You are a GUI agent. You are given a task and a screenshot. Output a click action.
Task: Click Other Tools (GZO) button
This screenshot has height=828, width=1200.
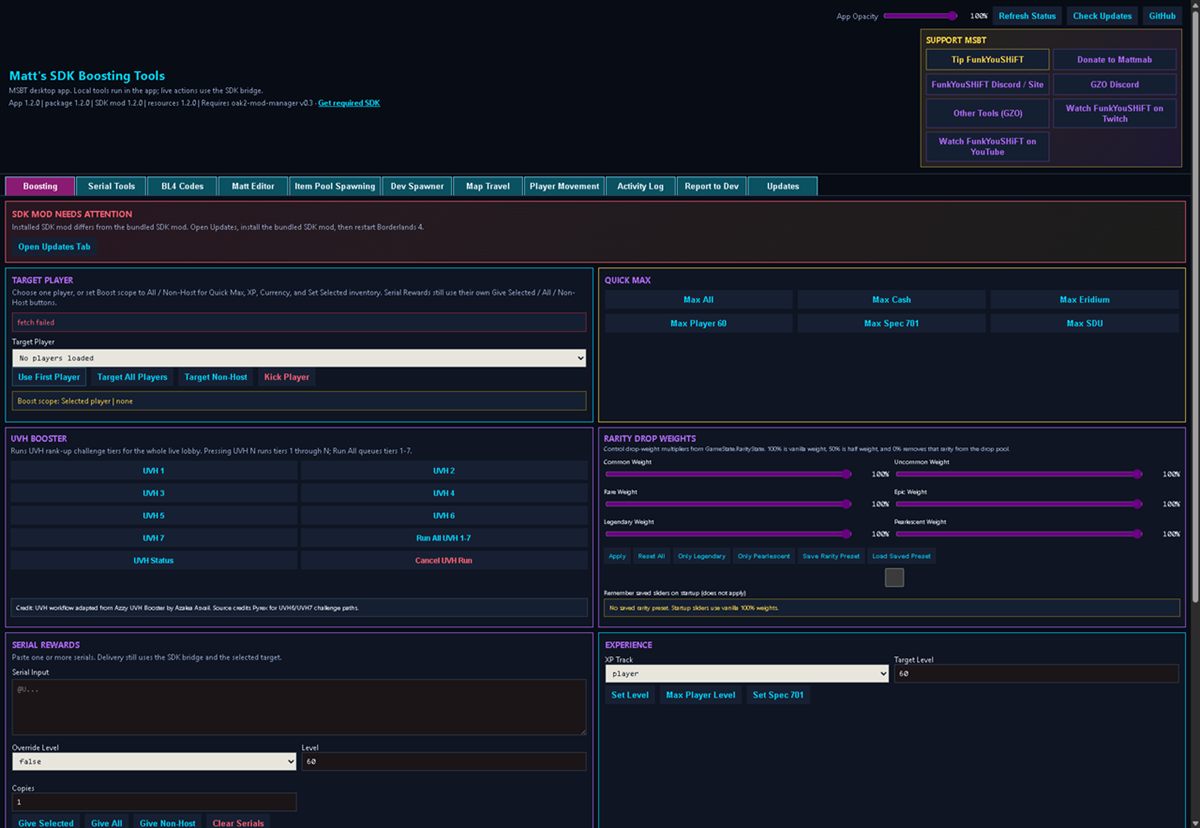pos(987,113)
